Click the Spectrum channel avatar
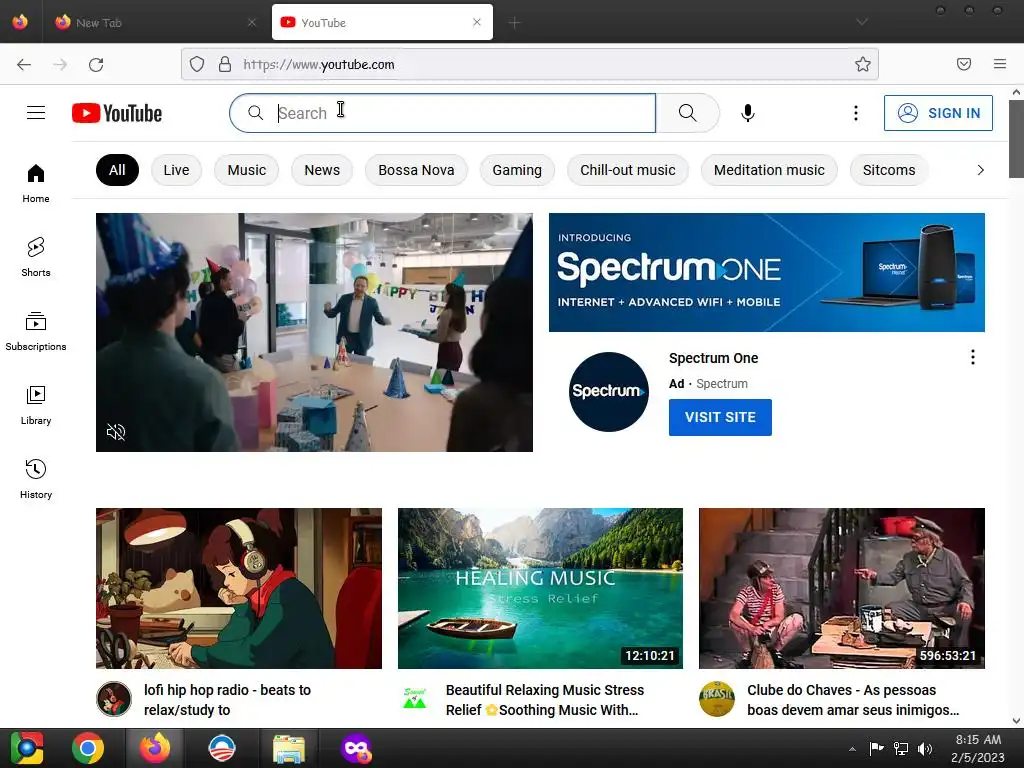 coord(609,391)
